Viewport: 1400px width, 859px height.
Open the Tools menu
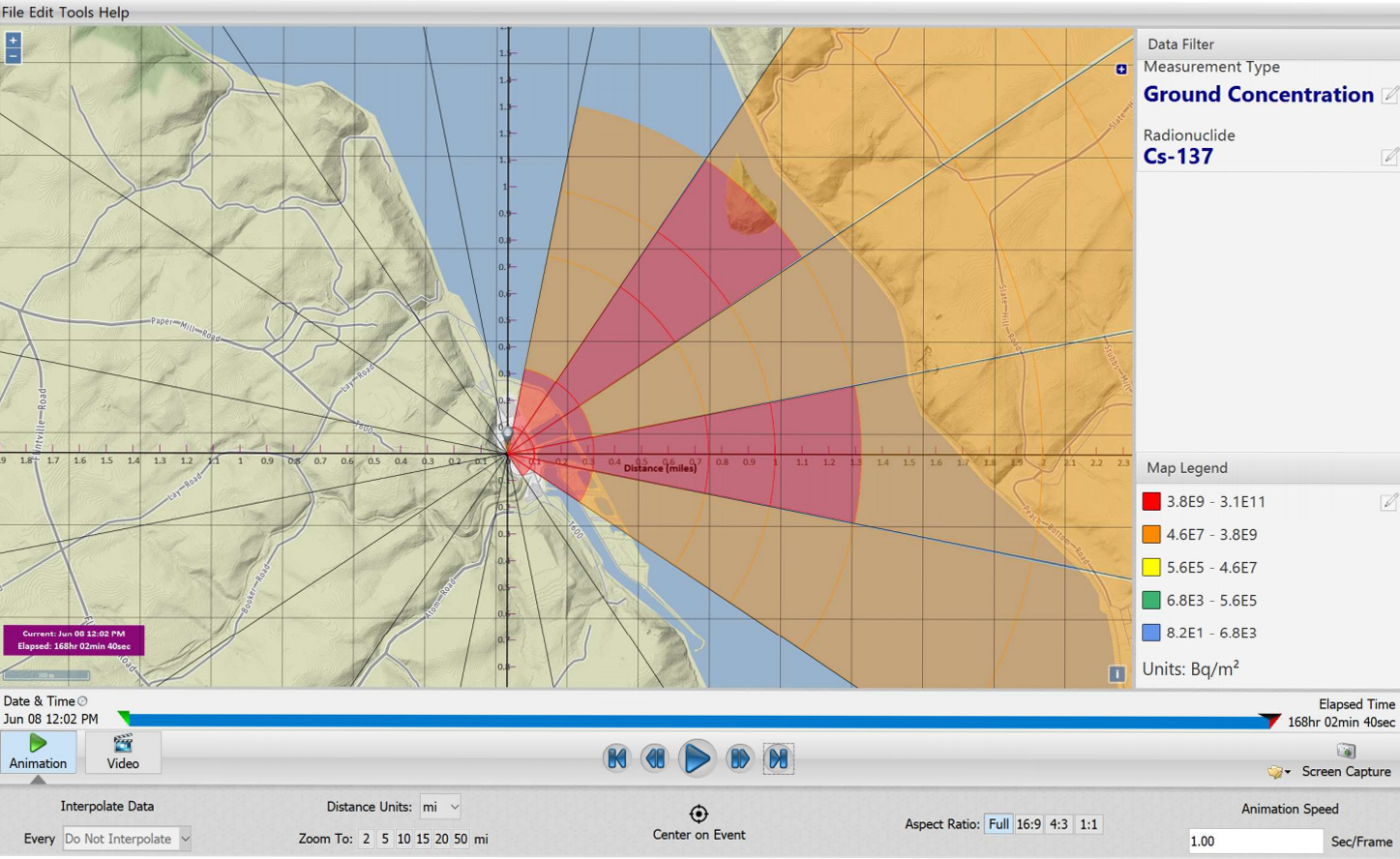click(x=76, y=12)
